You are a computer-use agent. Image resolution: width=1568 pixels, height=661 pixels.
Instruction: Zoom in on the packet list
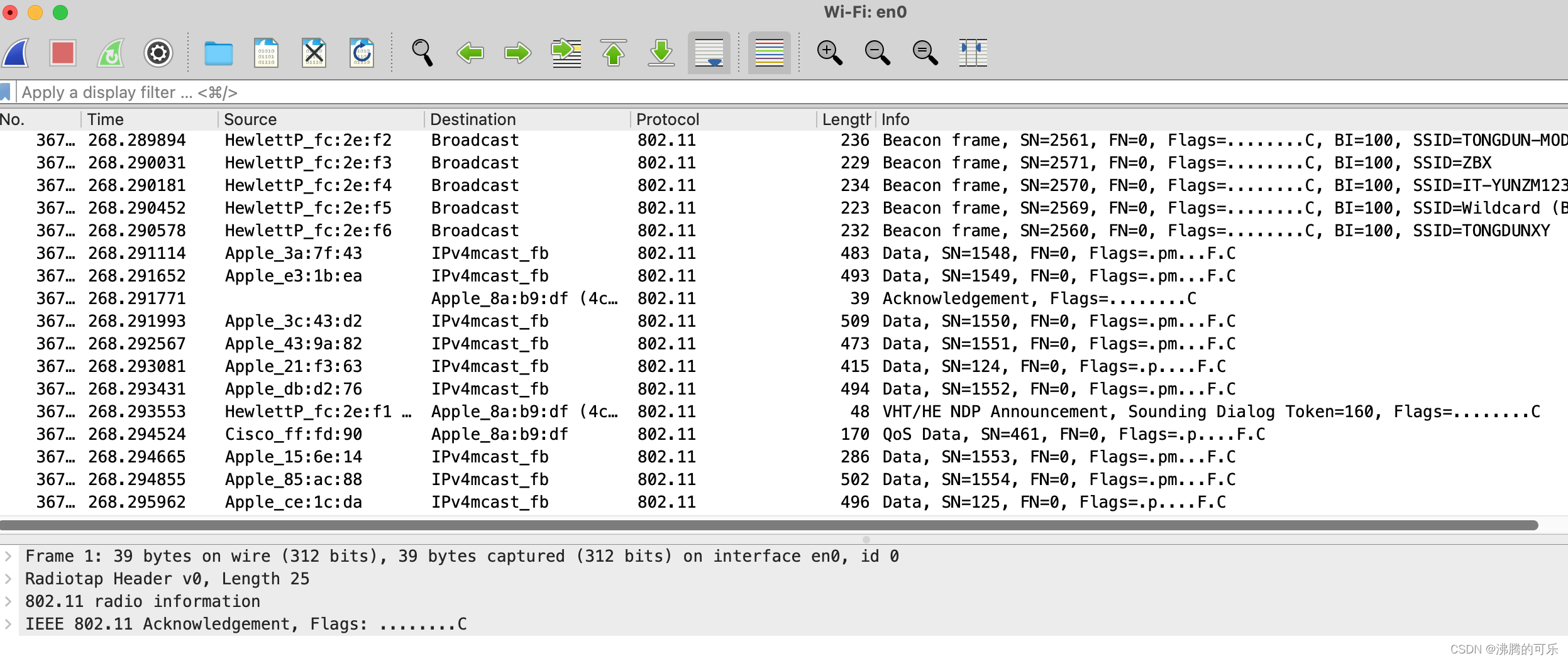pyautogui.click(x=829, y=53)
